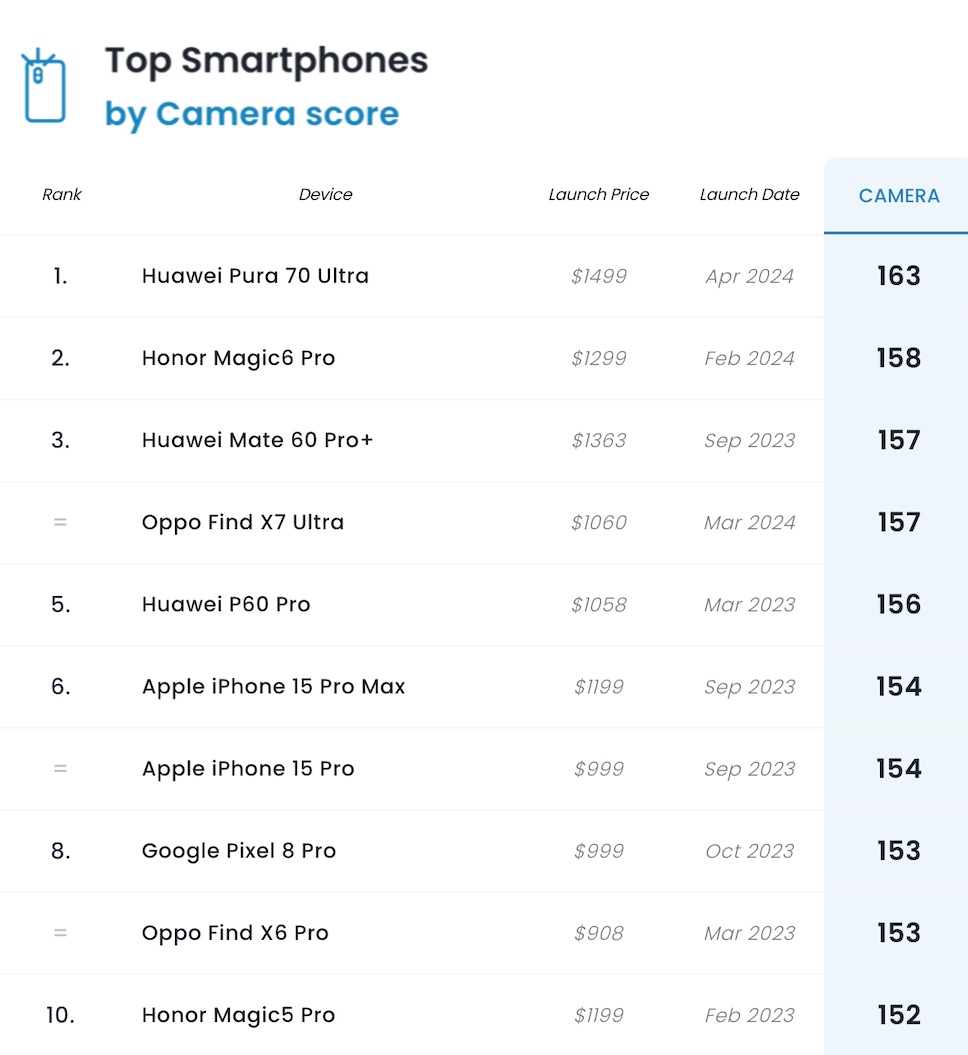Select the Honor Magic5 Pro device
Screen dimensions: 968x1055
pos(238,1014)
